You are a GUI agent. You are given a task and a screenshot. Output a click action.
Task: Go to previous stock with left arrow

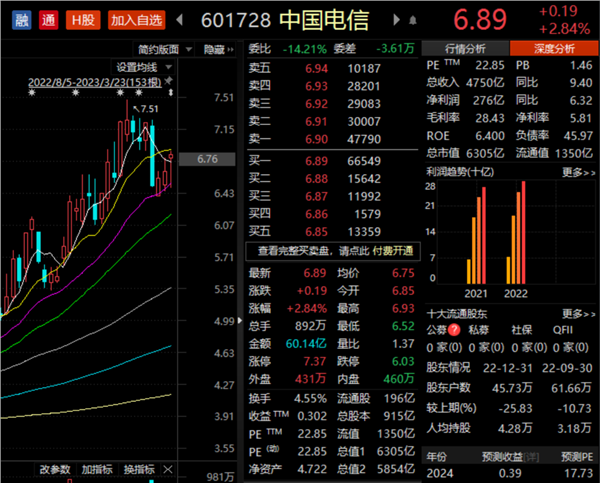pos(180,20)
